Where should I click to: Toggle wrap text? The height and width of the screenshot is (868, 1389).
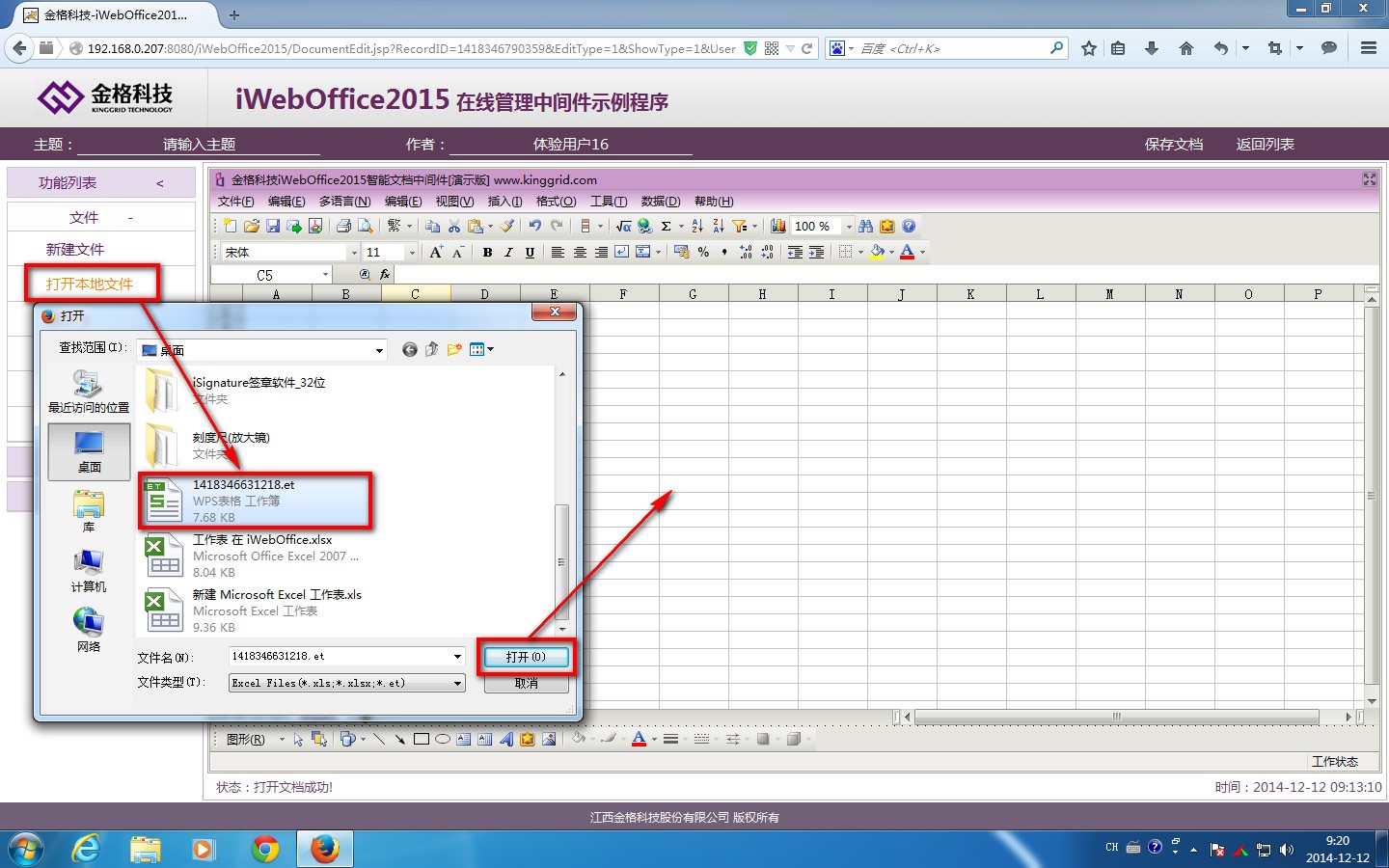click(x=621, y=252)
